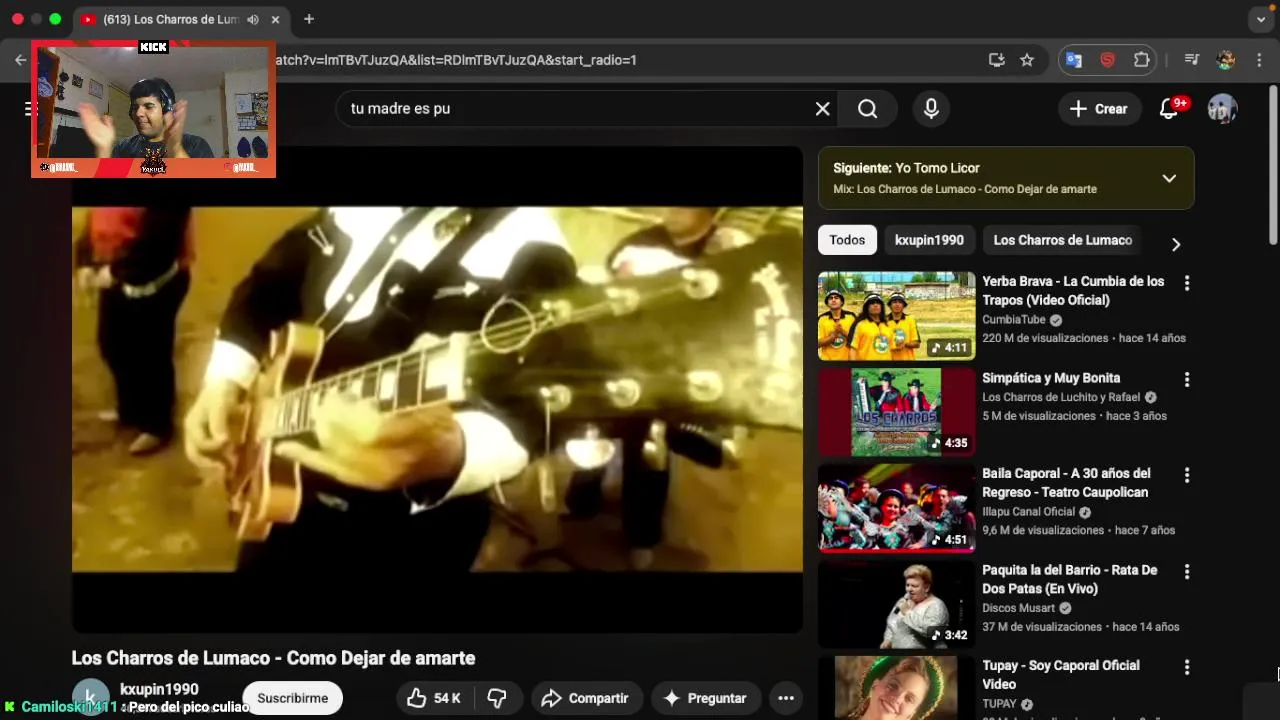Click the page vertical scrollbar

click(x=1273, y=165)
